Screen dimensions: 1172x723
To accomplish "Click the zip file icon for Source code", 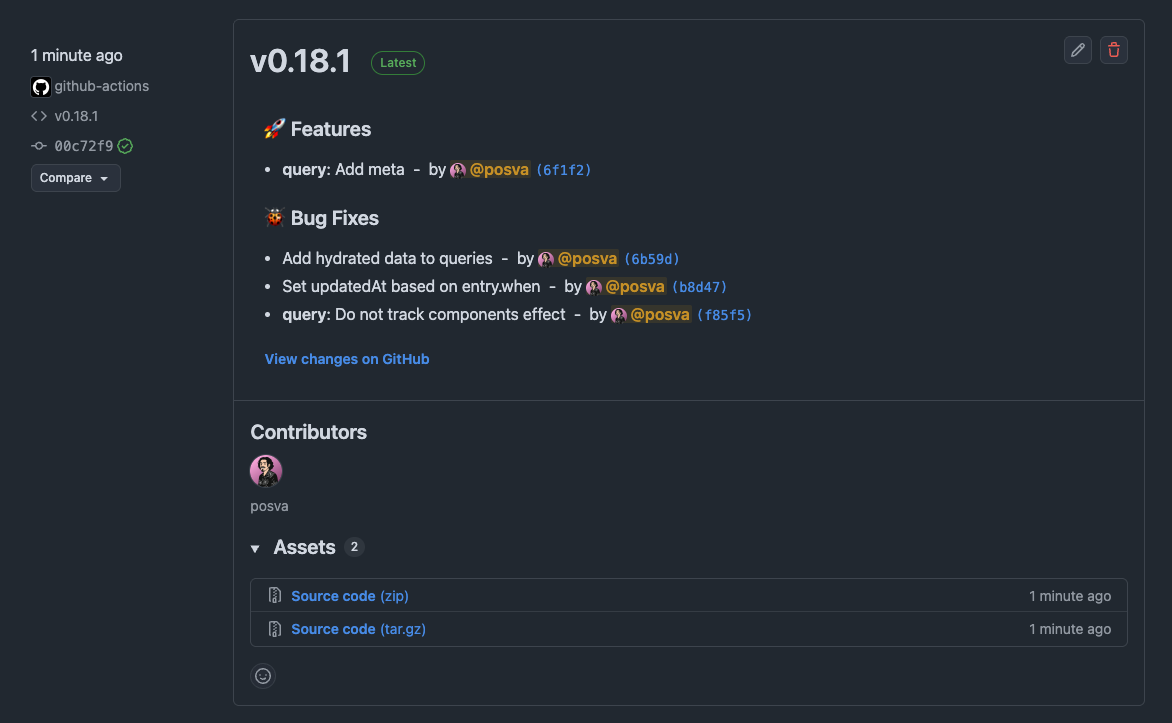I will 275,596.
